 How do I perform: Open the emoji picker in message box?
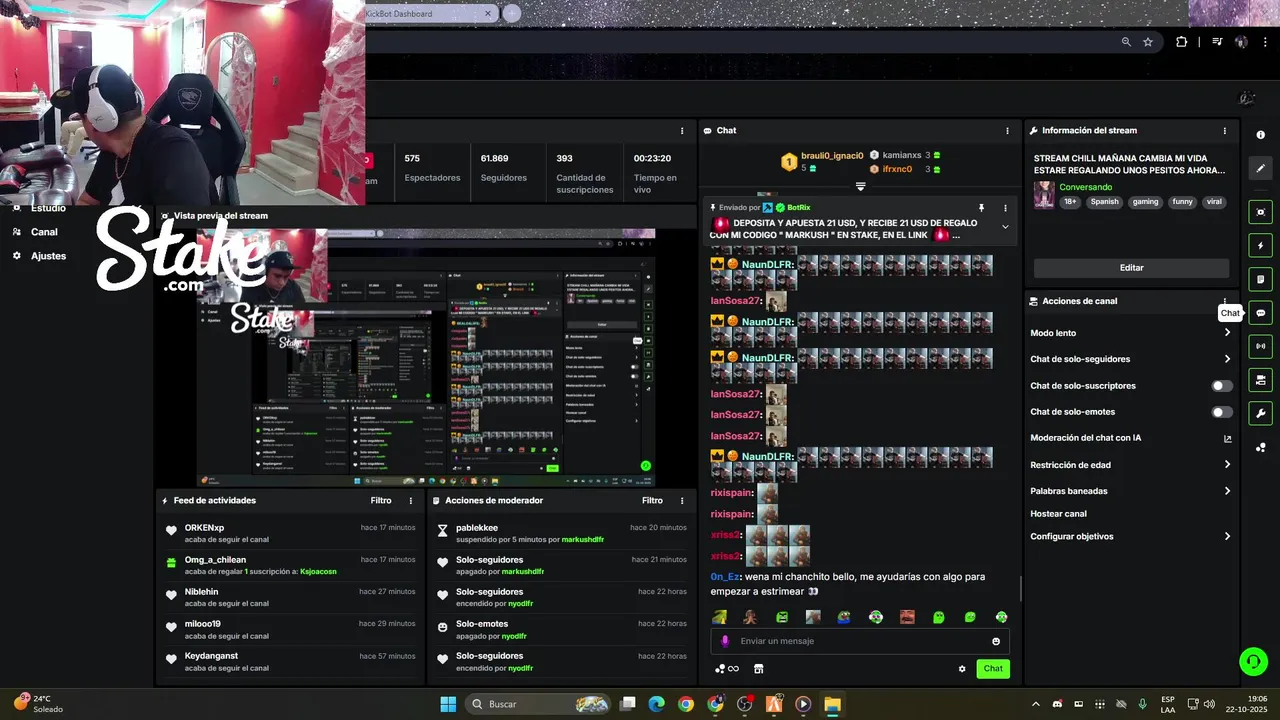(x=996, y=641)
